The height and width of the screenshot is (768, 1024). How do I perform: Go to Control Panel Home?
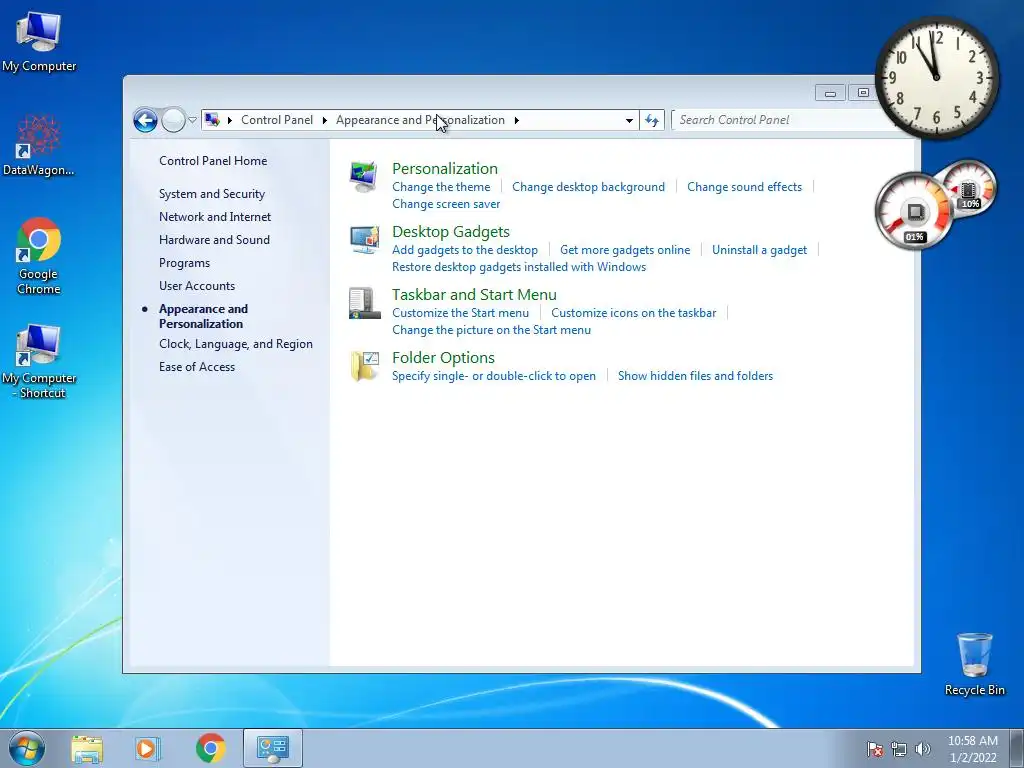pyautogui.click(x=213, y=161)
